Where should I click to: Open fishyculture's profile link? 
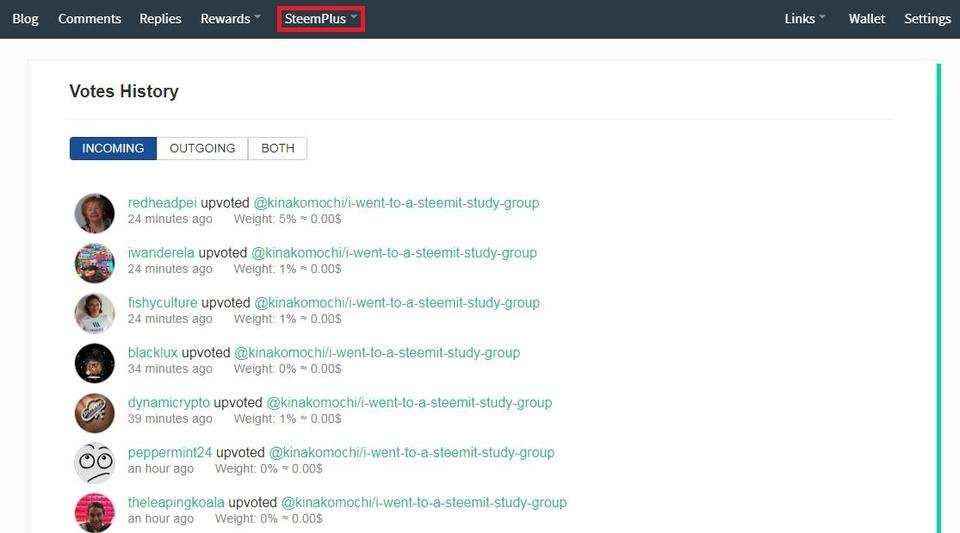pyautogui.click(x=162, y=303)
